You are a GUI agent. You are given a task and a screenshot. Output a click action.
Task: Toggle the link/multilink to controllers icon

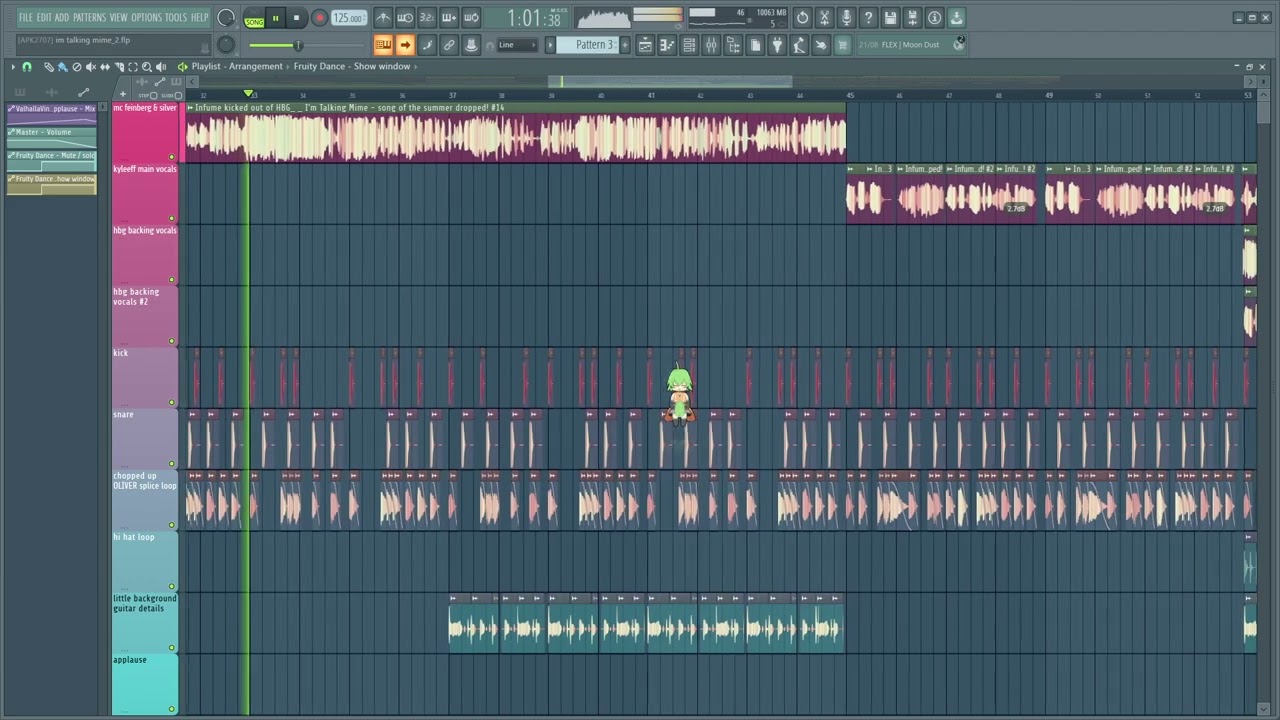coord(449,45)
